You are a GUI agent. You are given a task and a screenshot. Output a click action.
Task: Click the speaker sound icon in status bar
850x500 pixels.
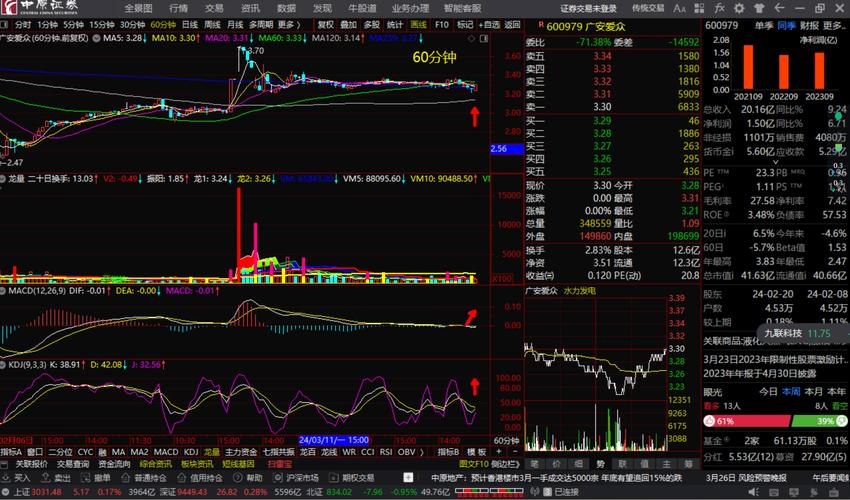754,492
